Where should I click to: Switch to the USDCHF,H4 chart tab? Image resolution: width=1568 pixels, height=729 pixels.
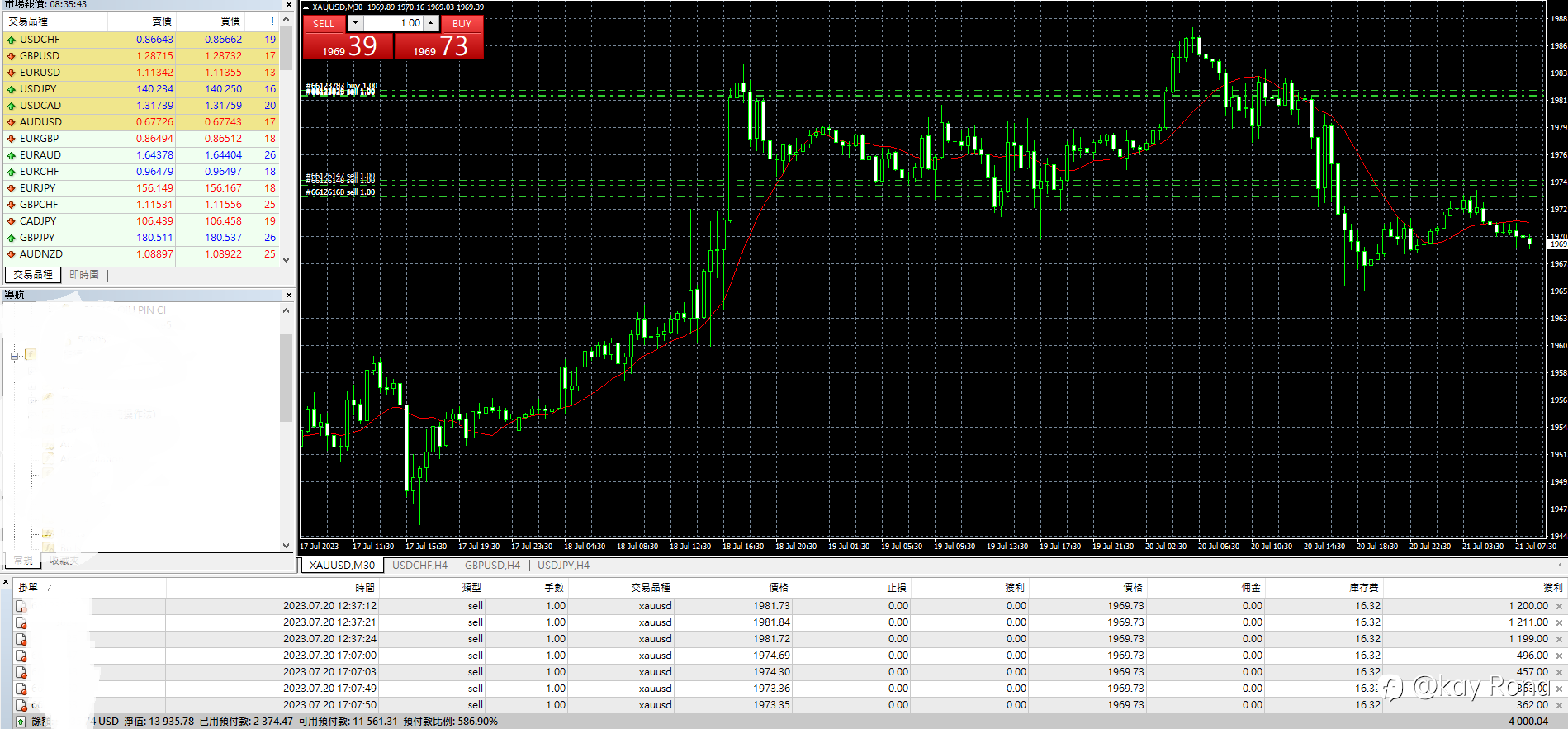click(x=419, y=566)
